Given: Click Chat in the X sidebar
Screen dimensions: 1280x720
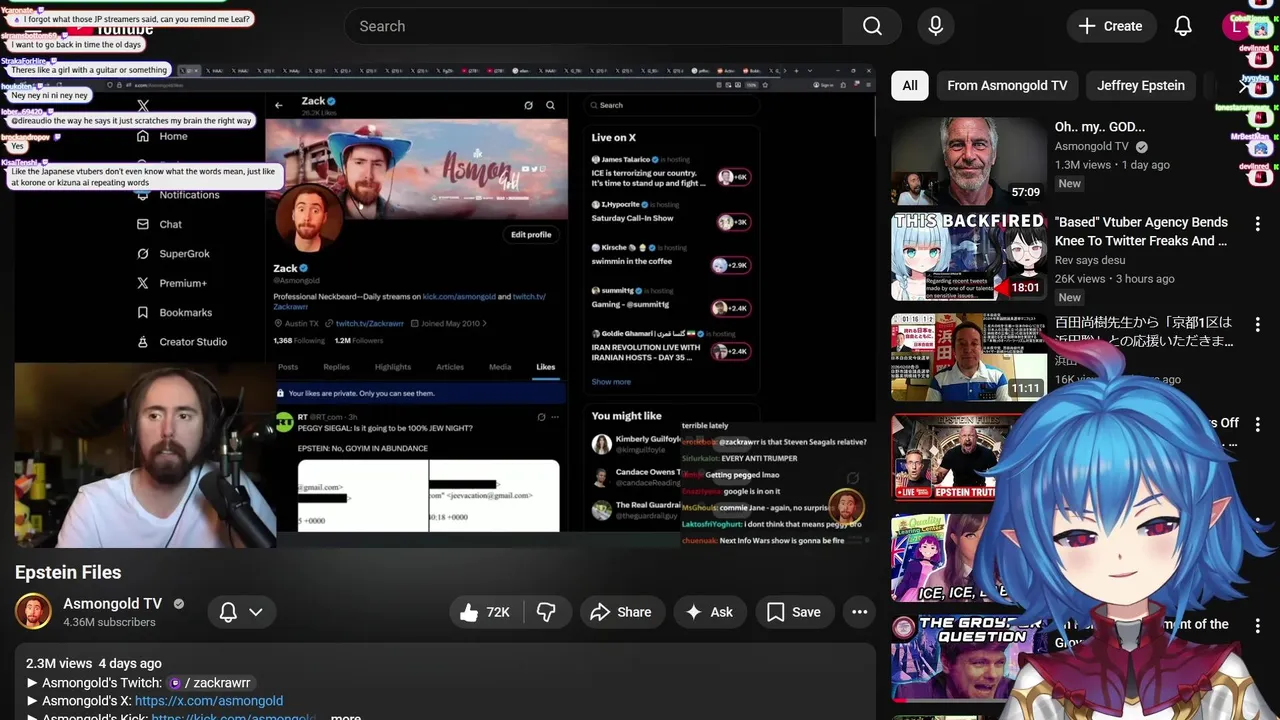Looking at the screenshot, I should coord(159,224).
